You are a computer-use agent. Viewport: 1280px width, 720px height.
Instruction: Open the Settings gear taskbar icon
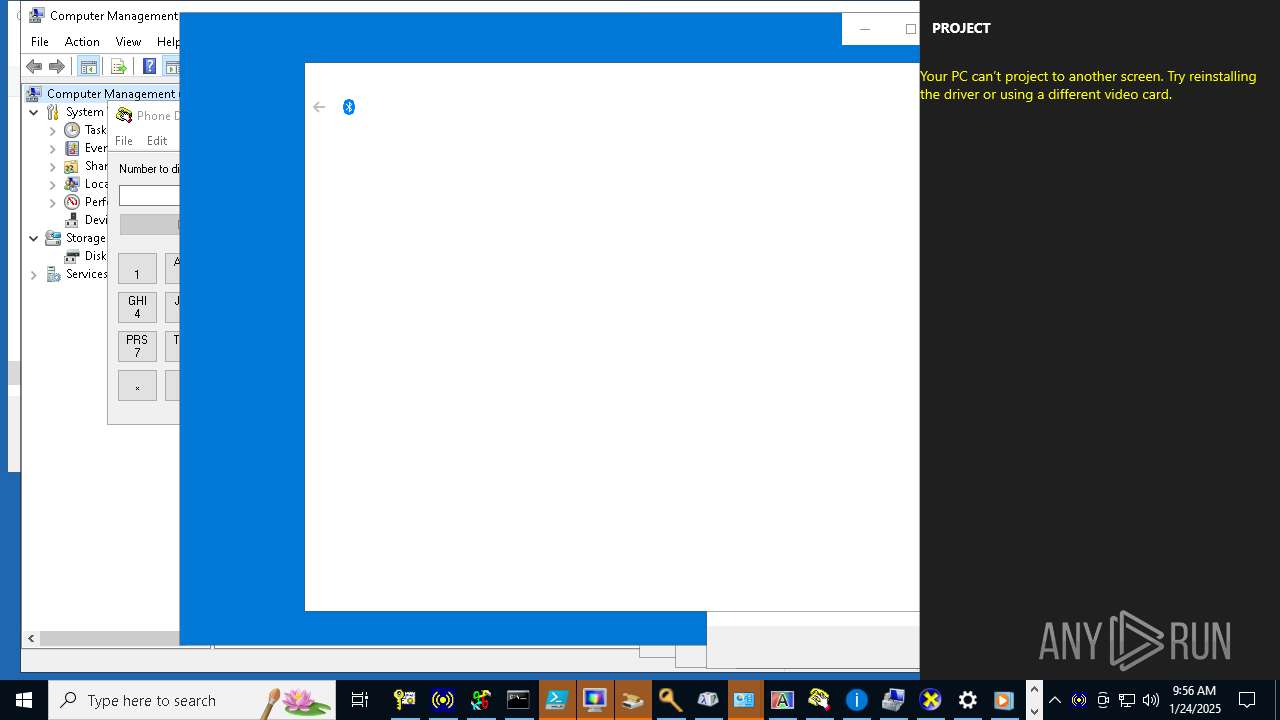pyautogui.click(x=967, y=700)
